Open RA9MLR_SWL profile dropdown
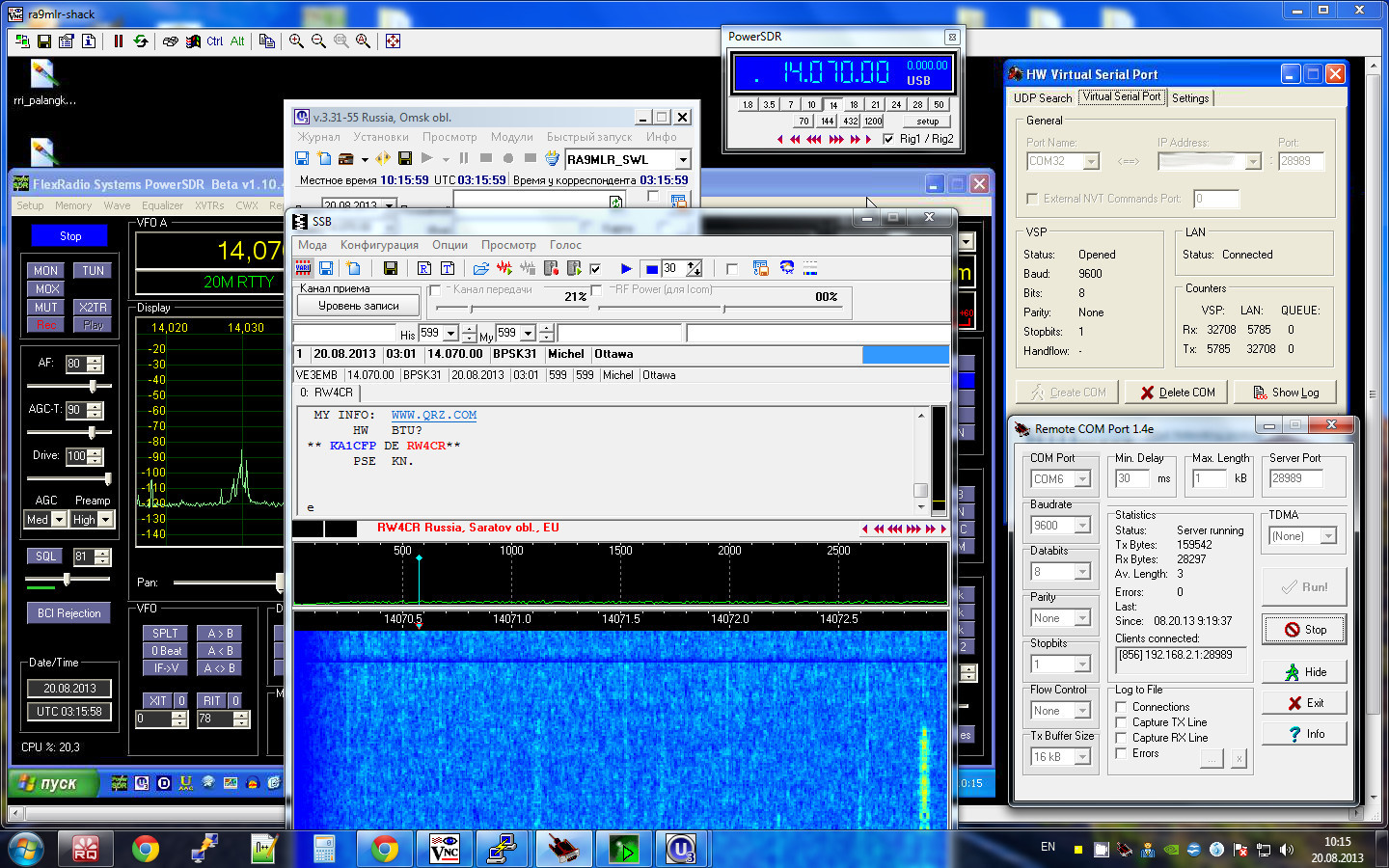The width and height of the screenshot is (1389, 868). [683, 159]
